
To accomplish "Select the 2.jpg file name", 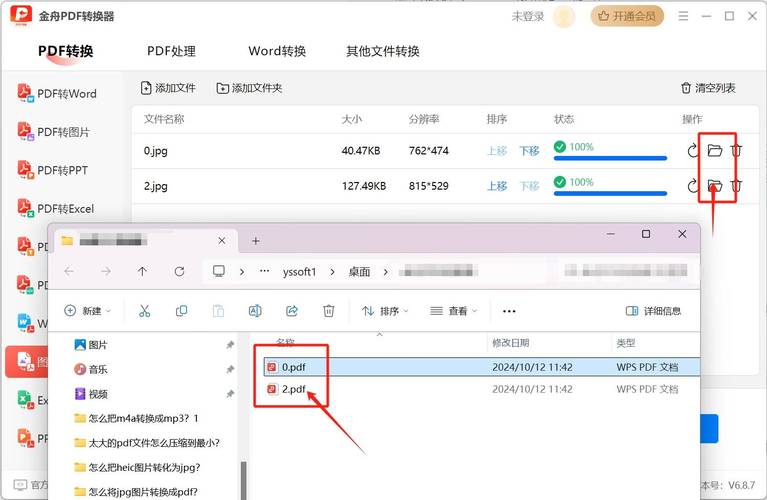I will (x=156, y=186).
